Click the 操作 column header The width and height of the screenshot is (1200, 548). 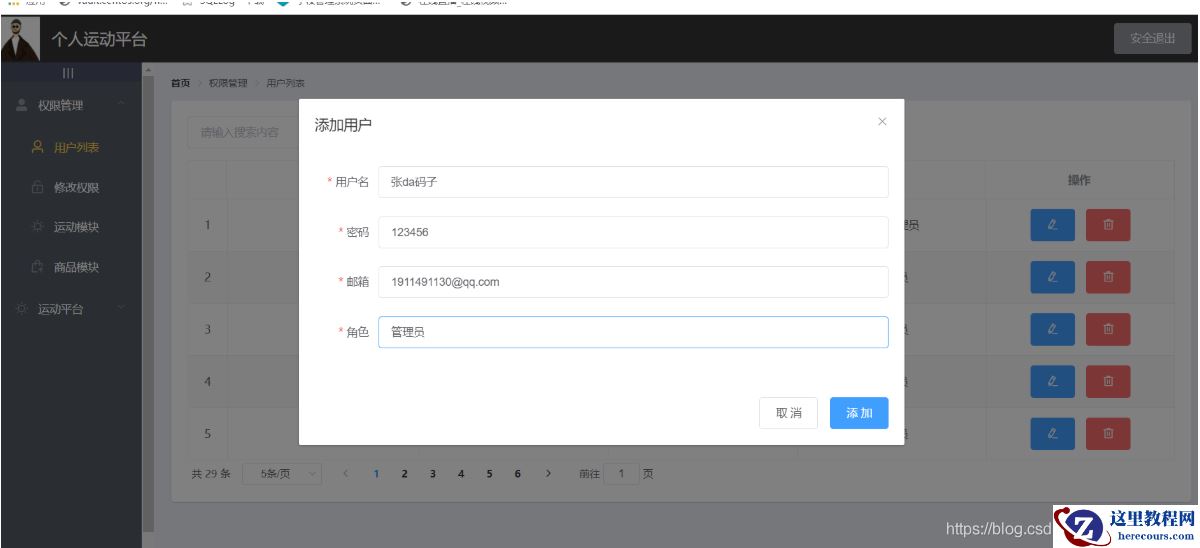pos(1079,180)
